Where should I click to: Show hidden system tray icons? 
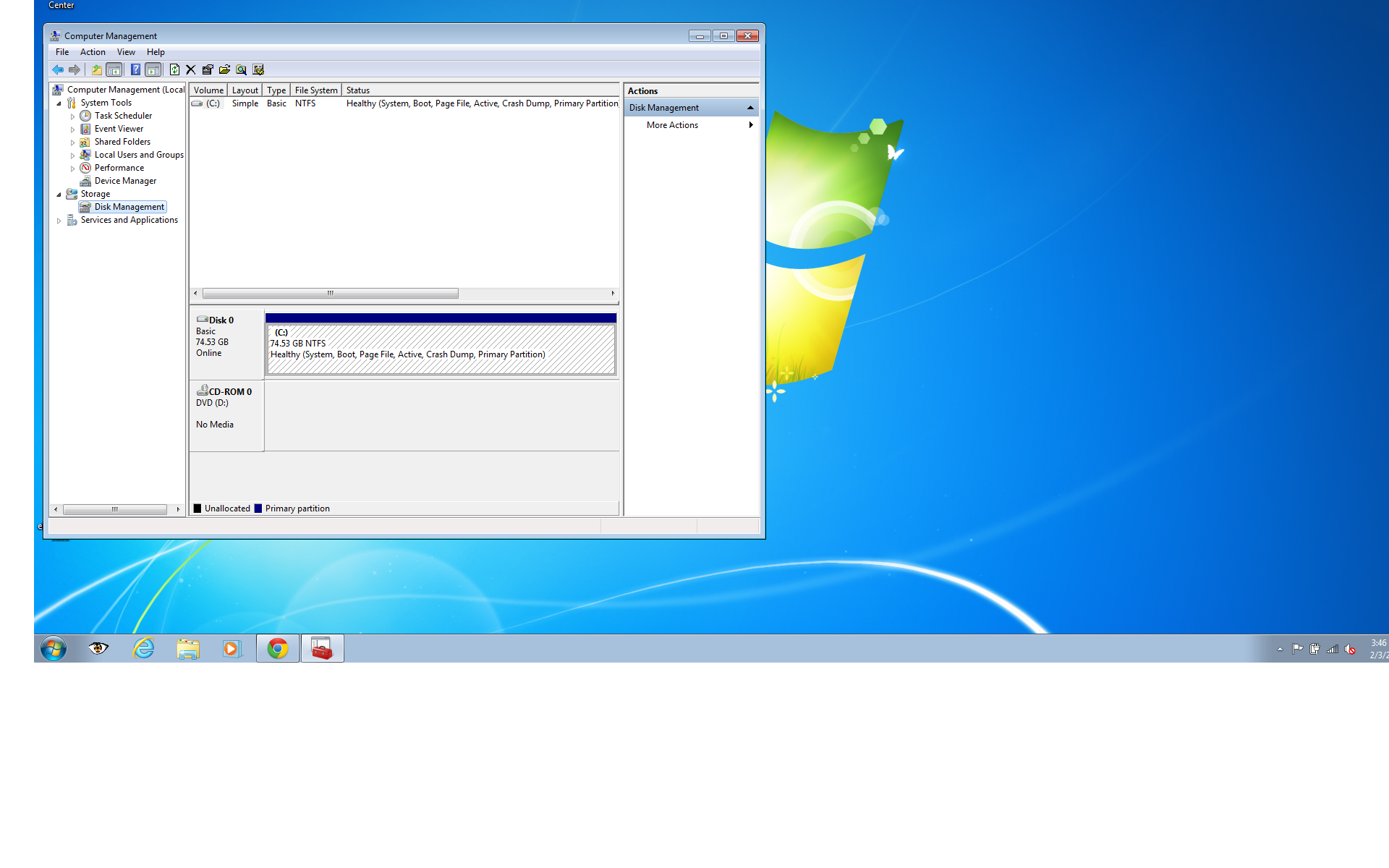tap(1280, 649)
